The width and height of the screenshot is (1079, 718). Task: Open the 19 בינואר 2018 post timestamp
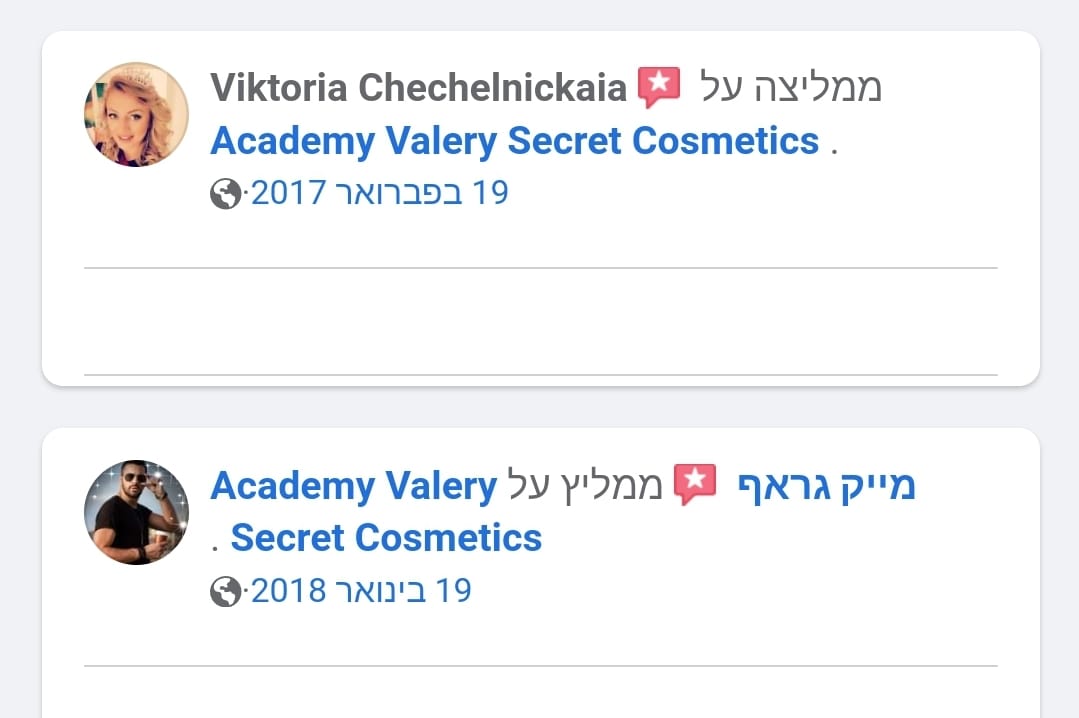(x=361, y=591)
